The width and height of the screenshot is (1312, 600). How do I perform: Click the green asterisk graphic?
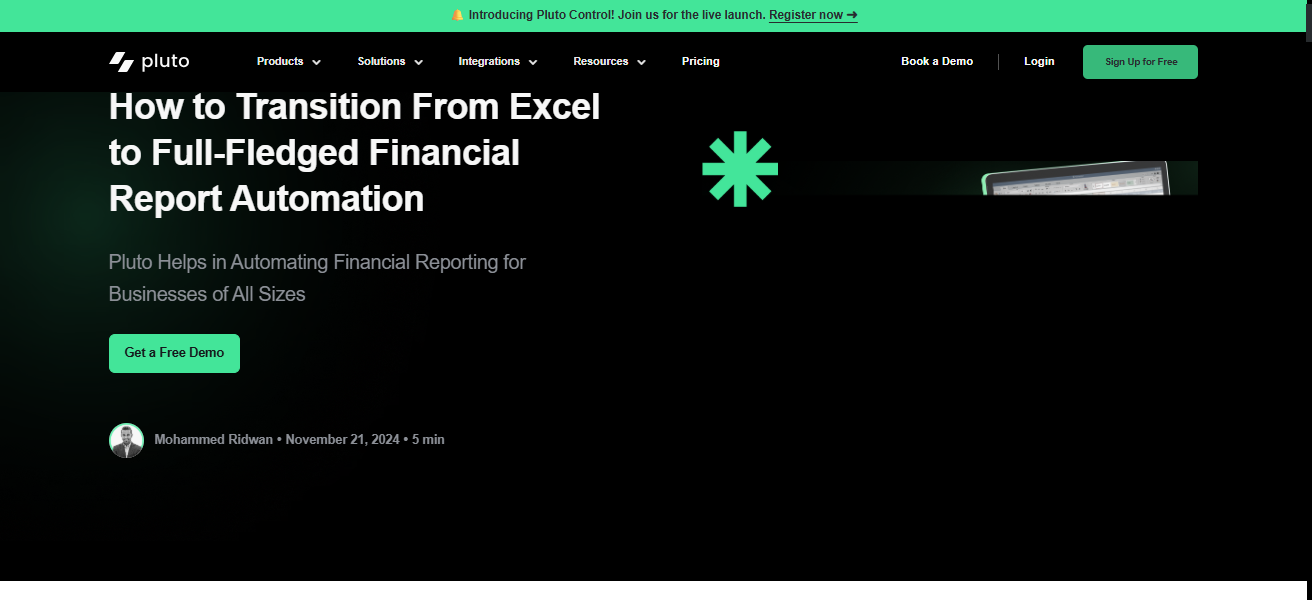740,169
